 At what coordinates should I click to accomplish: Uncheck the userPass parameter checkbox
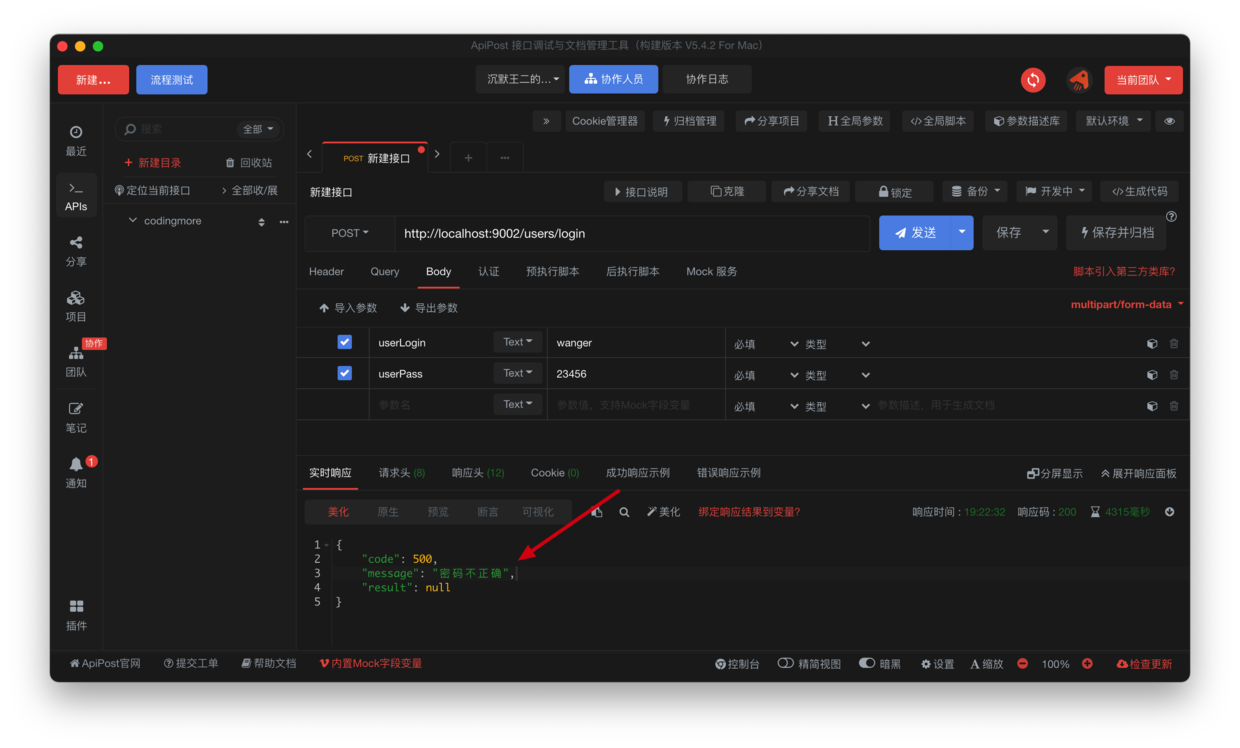(345, 373)
